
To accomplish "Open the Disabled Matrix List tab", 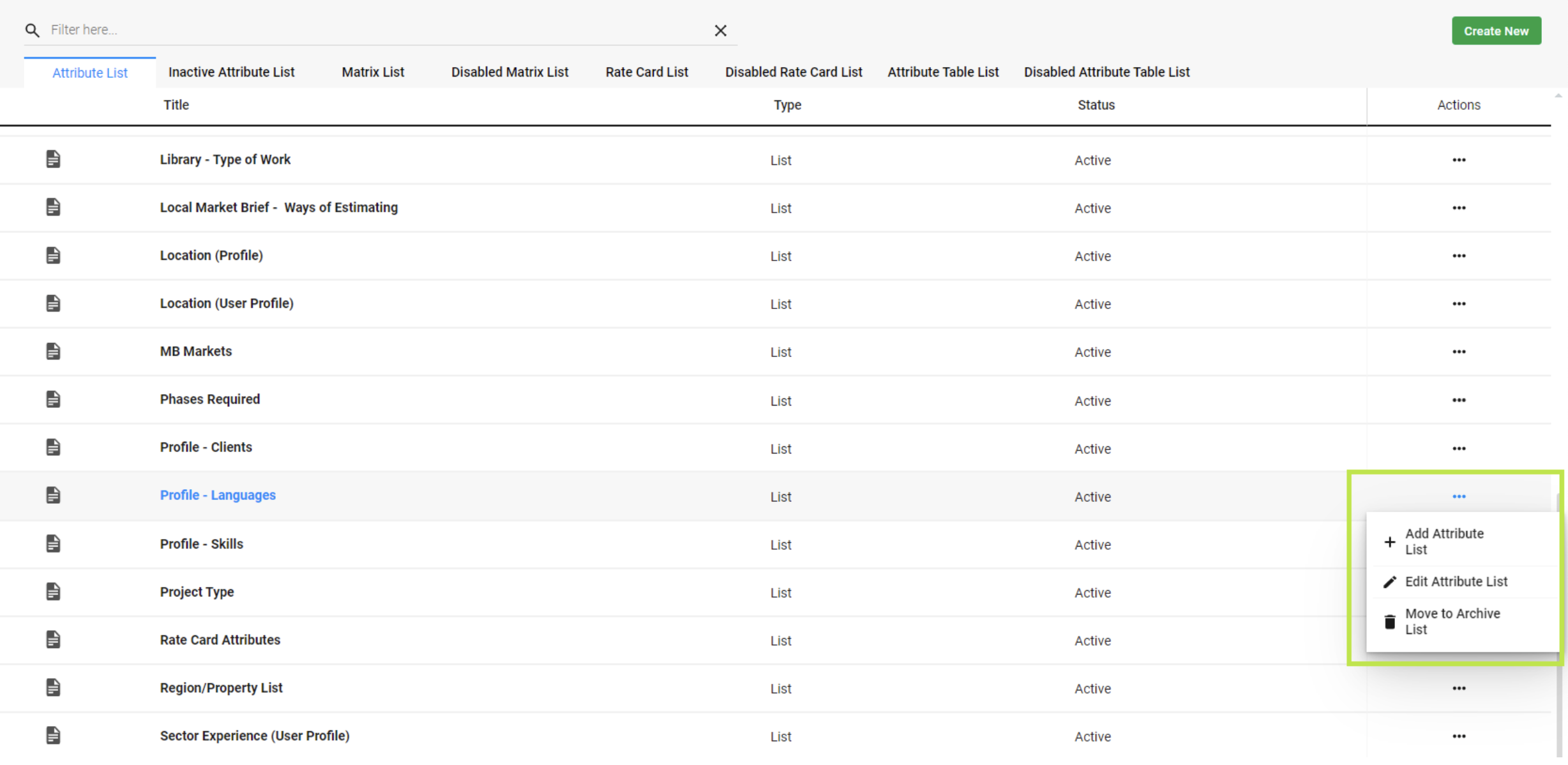I will pos(509,72).
